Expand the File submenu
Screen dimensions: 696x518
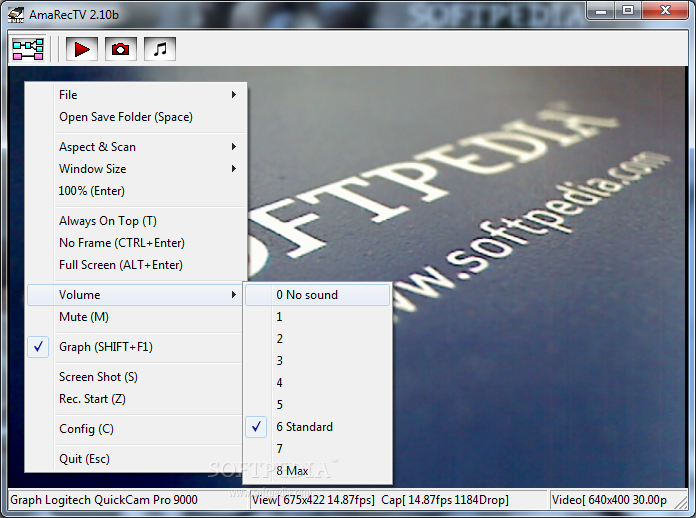tap(137, 95)
